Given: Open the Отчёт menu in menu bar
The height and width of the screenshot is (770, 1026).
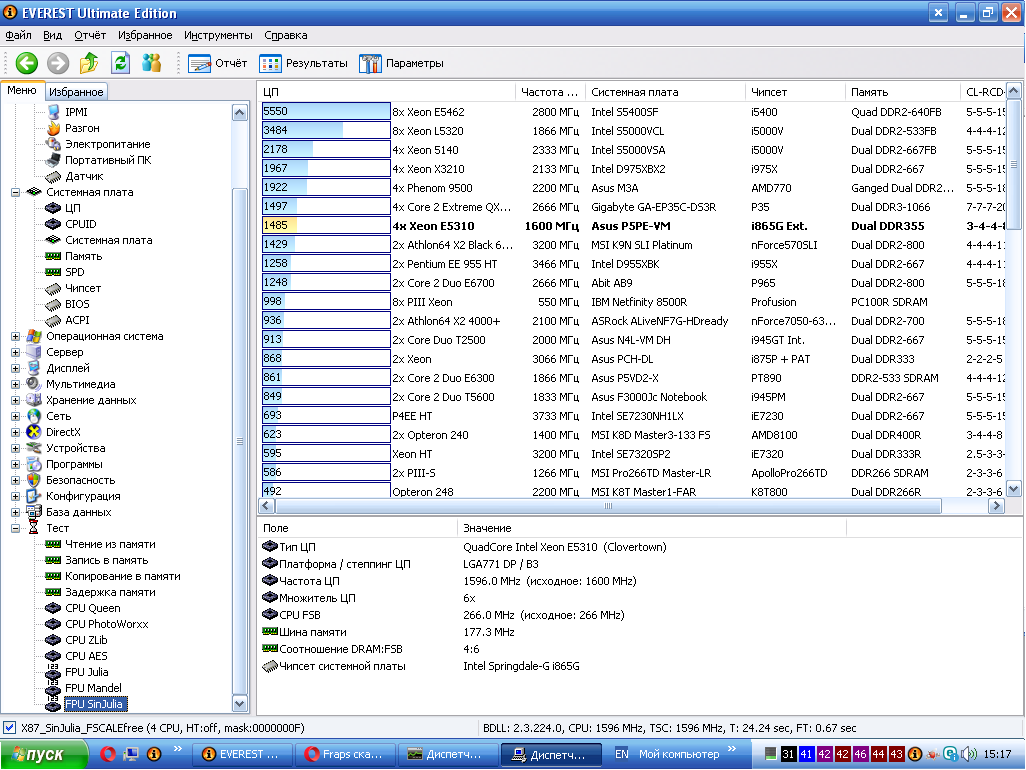Looking at the screenshot, I should click(90, 35).
